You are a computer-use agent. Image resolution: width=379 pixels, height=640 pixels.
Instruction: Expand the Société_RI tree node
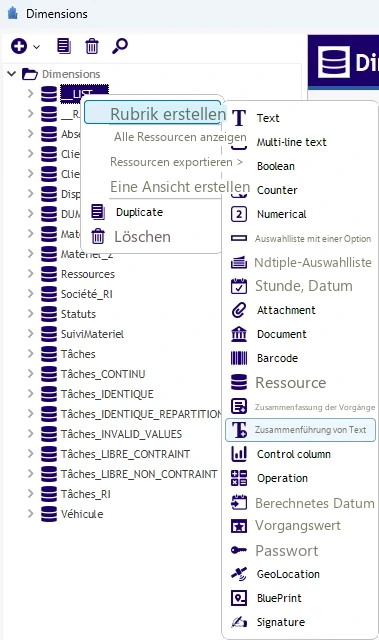coord(31,293)
